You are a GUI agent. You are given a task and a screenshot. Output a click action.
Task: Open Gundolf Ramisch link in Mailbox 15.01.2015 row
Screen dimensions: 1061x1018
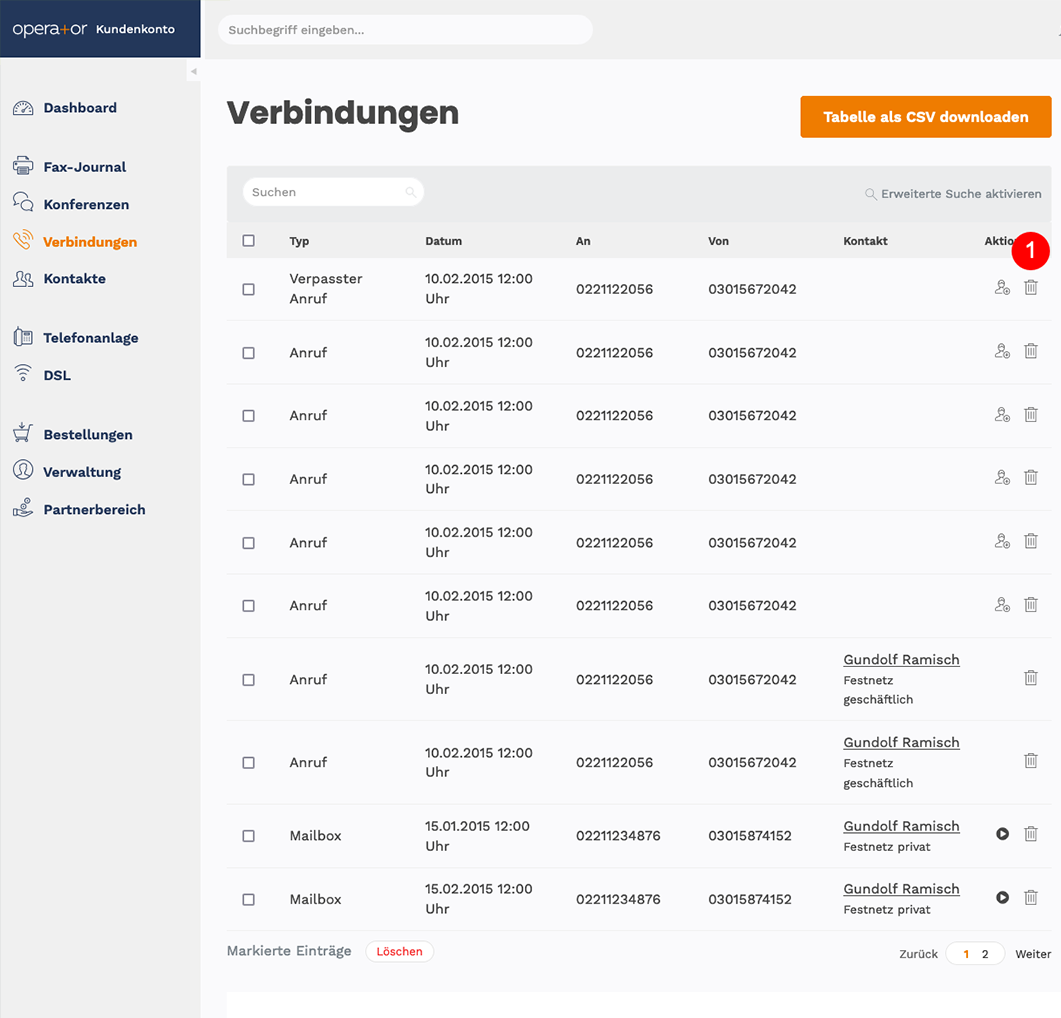click(901, 826)
